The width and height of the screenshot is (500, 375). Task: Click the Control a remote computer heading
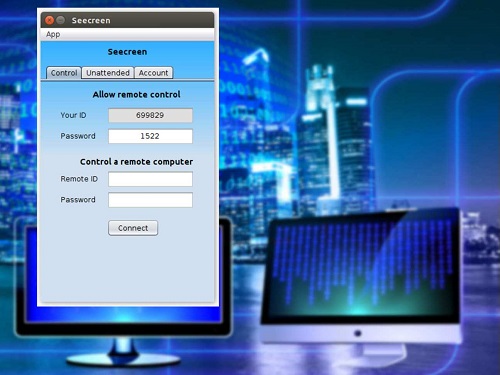click(x=136, y=162)
